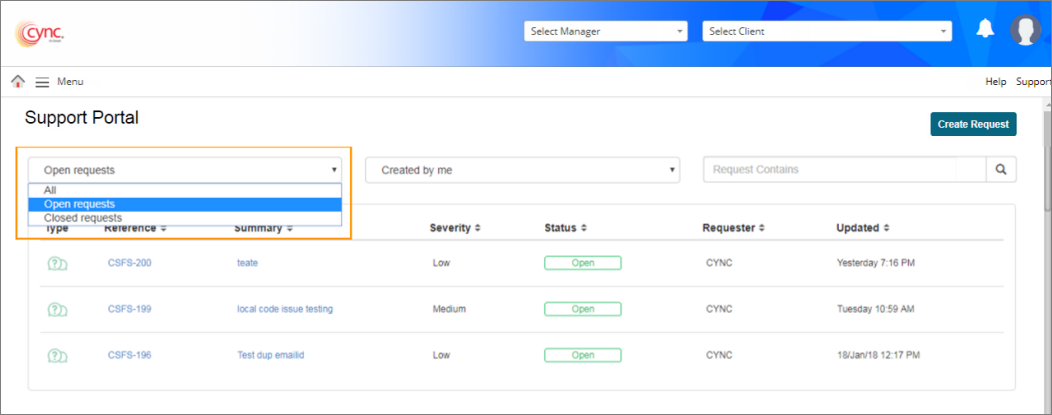Click request type icon for CSFS-200
The image size is (1052, 415).
coord(57,264)
